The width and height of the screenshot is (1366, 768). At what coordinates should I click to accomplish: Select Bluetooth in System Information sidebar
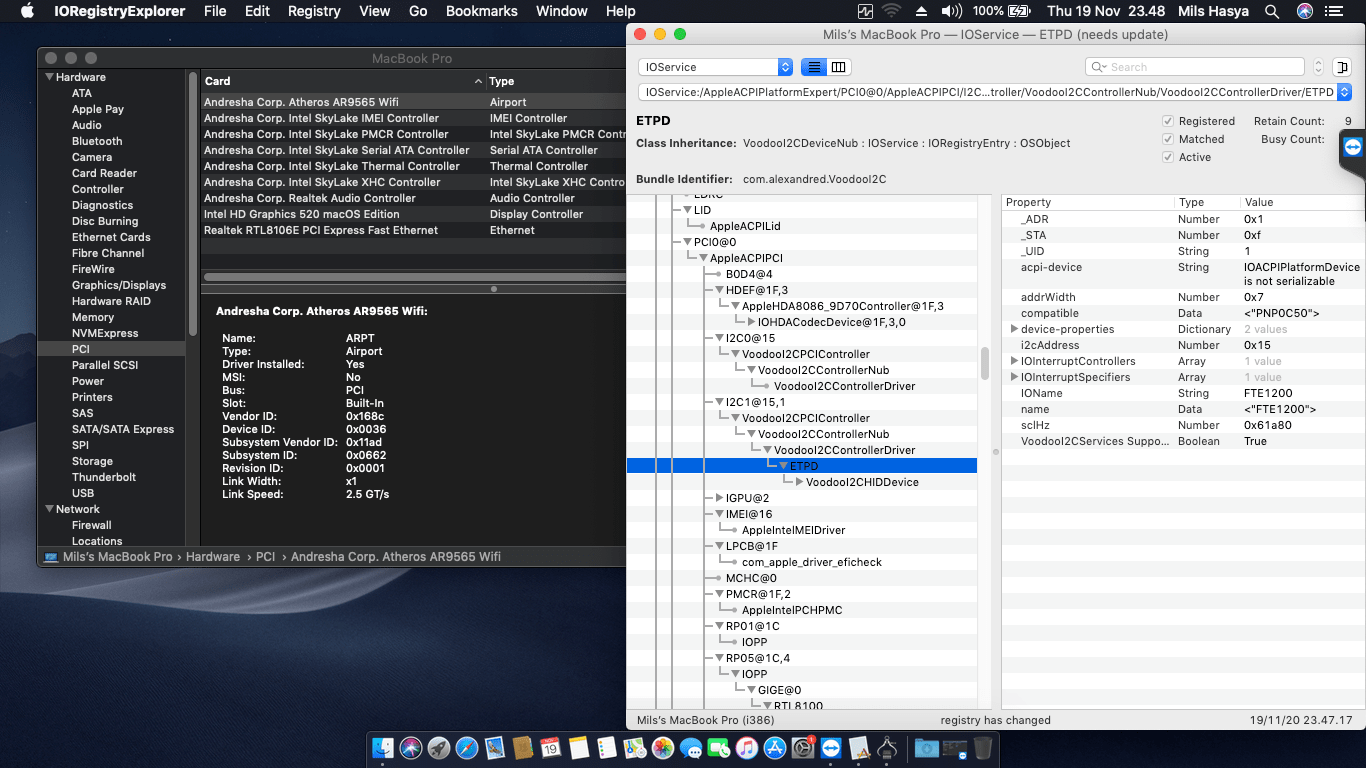pyautogui.click(x=97, y=141)
